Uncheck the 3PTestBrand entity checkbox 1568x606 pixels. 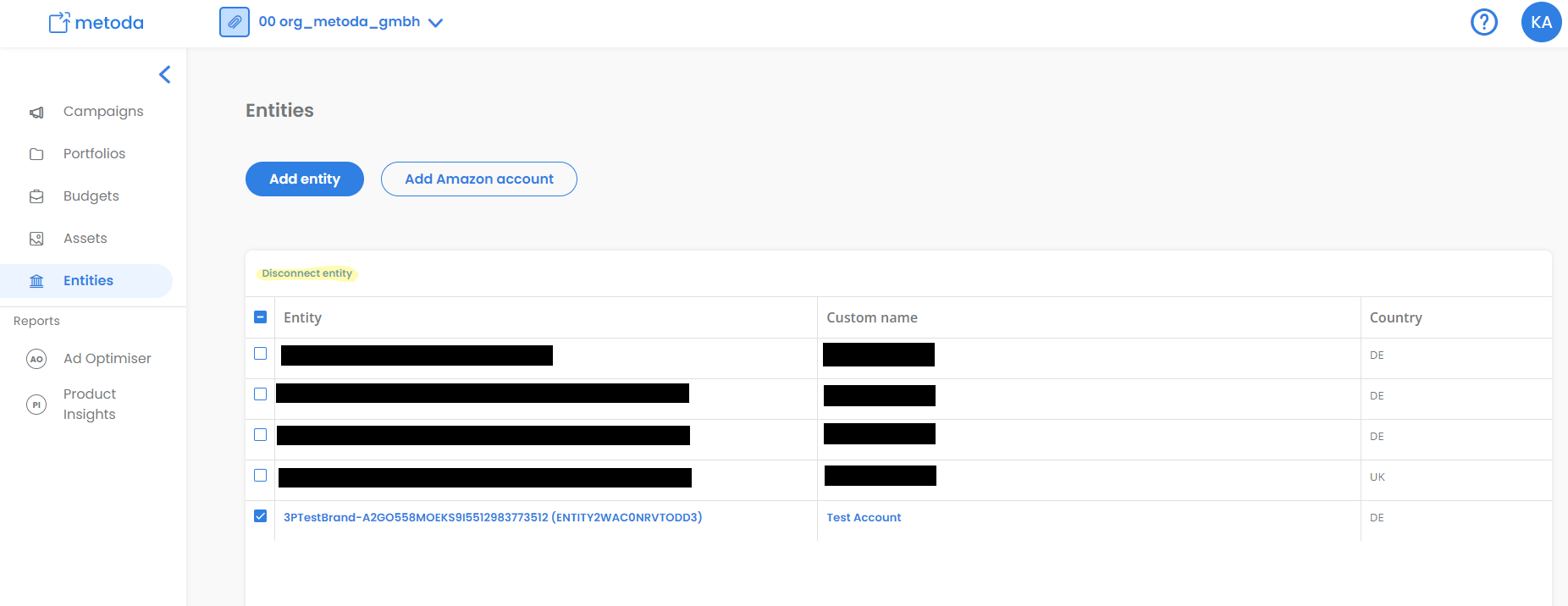(261, 516)
